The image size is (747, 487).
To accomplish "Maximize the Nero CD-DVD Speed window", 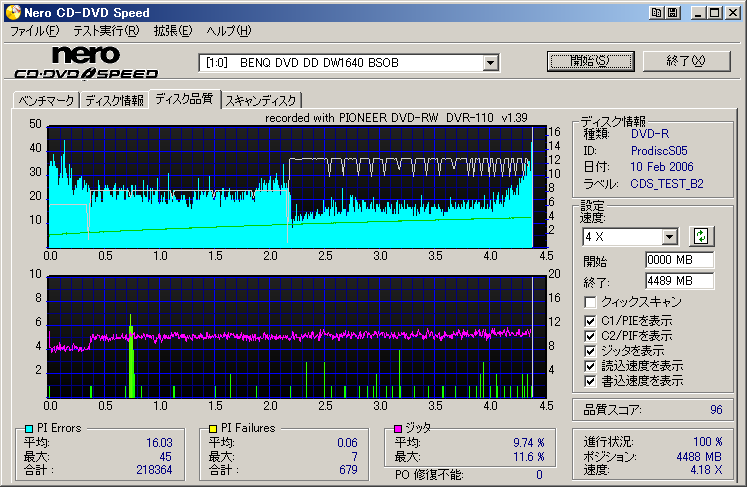I will pos(715,13).
